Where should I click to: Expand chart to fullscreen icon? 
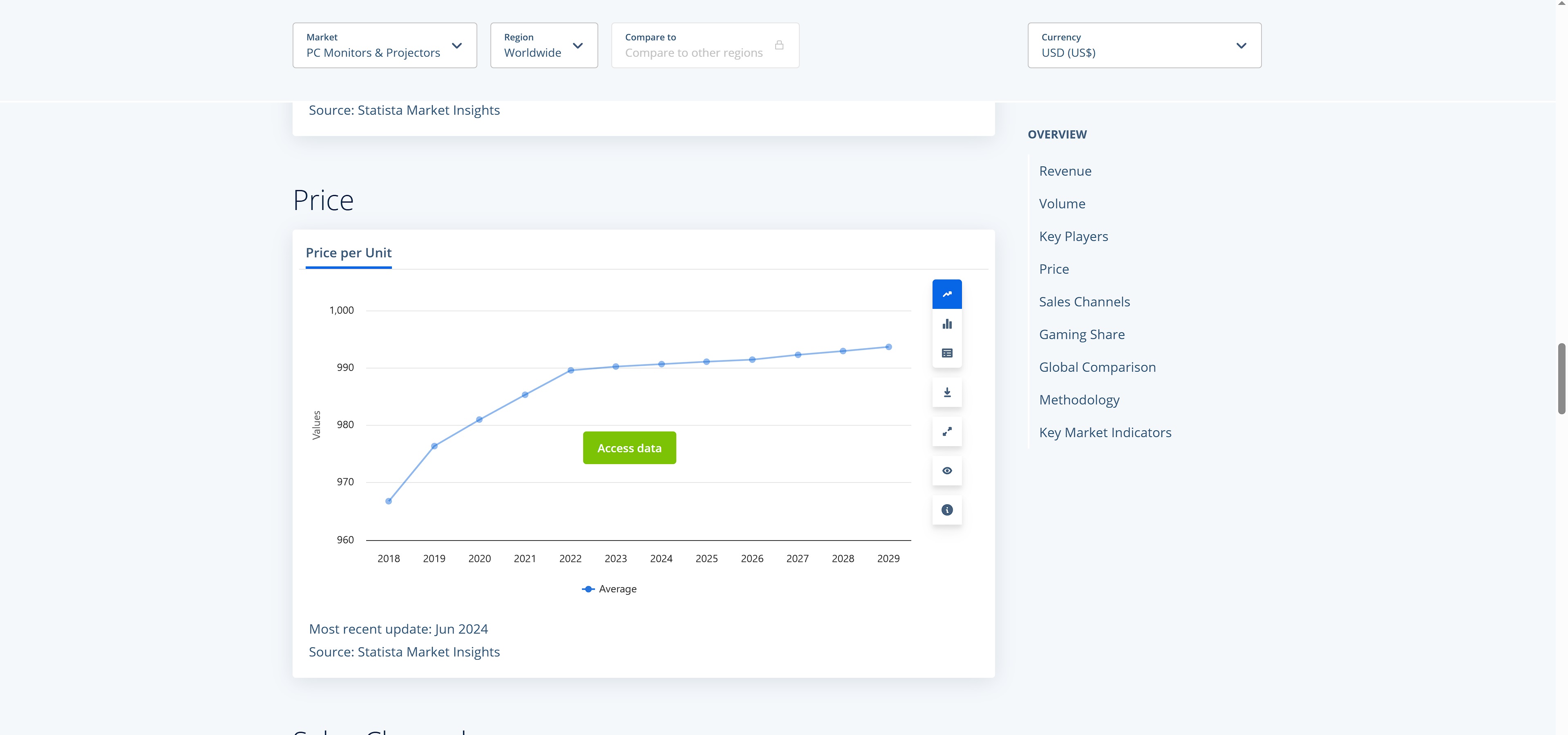tap(946, 431)
